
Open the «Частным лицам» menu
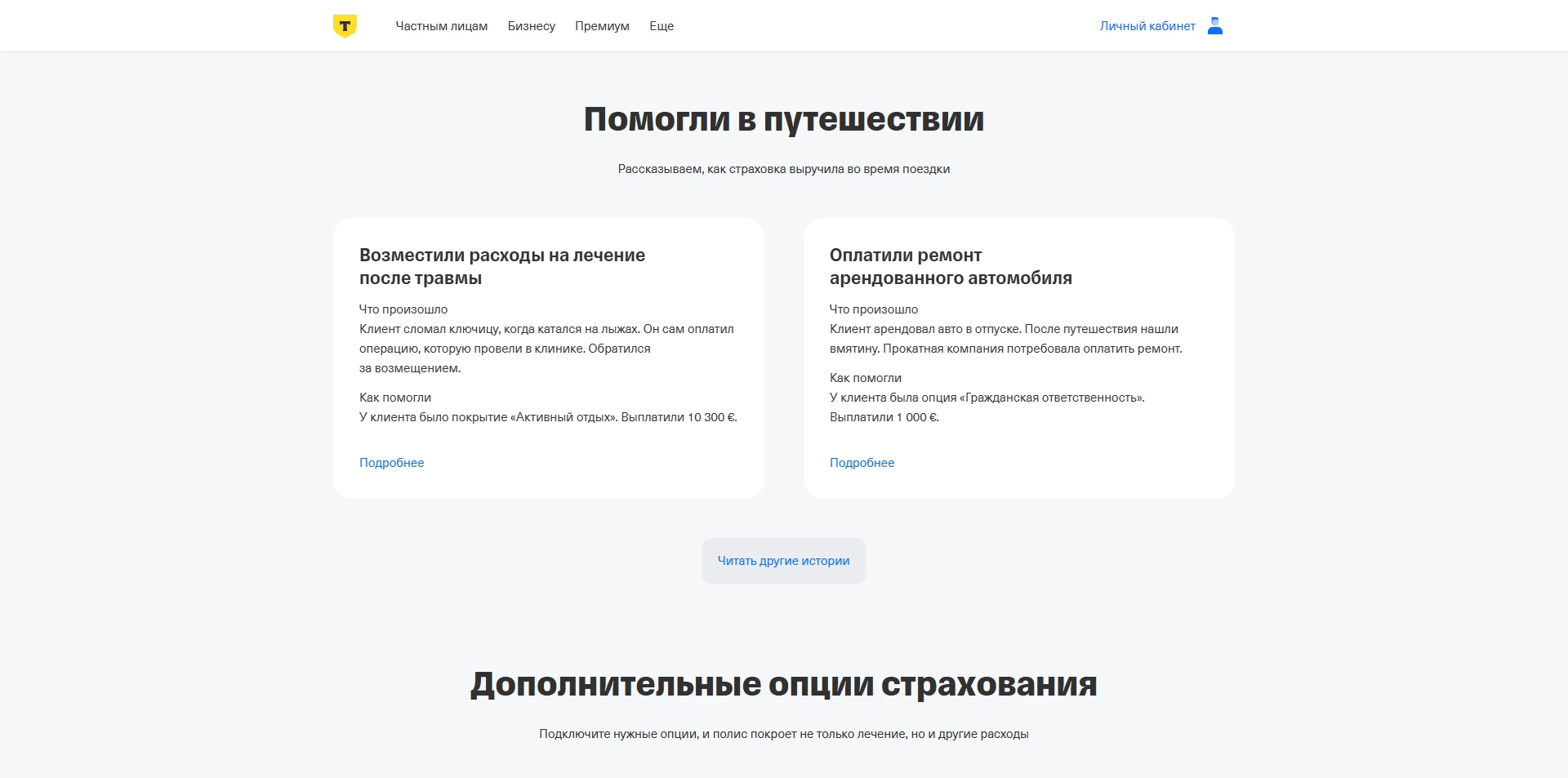442,26
